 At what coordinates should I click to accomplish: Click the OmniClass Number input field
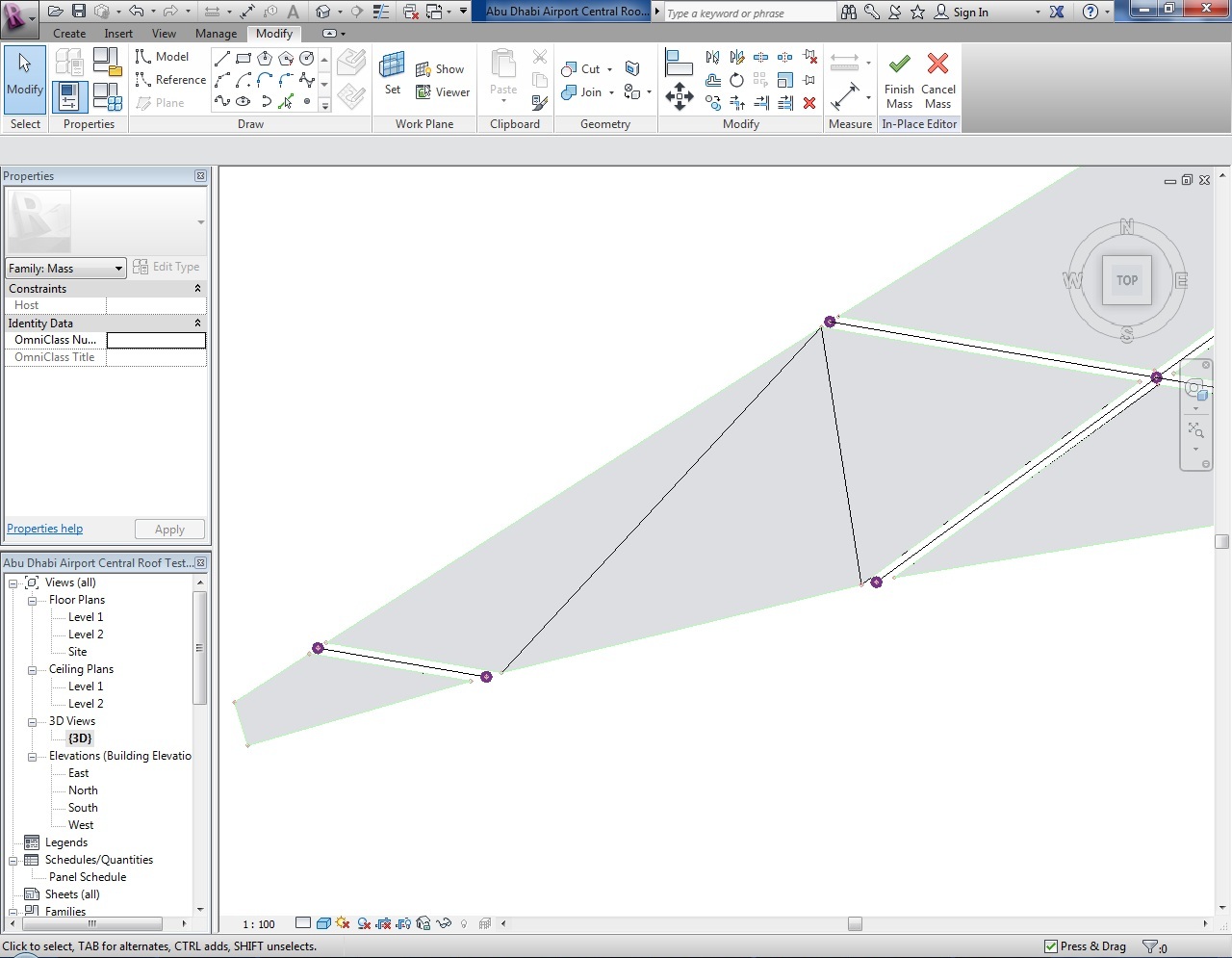pyautogui.click(x=156, y=340)
